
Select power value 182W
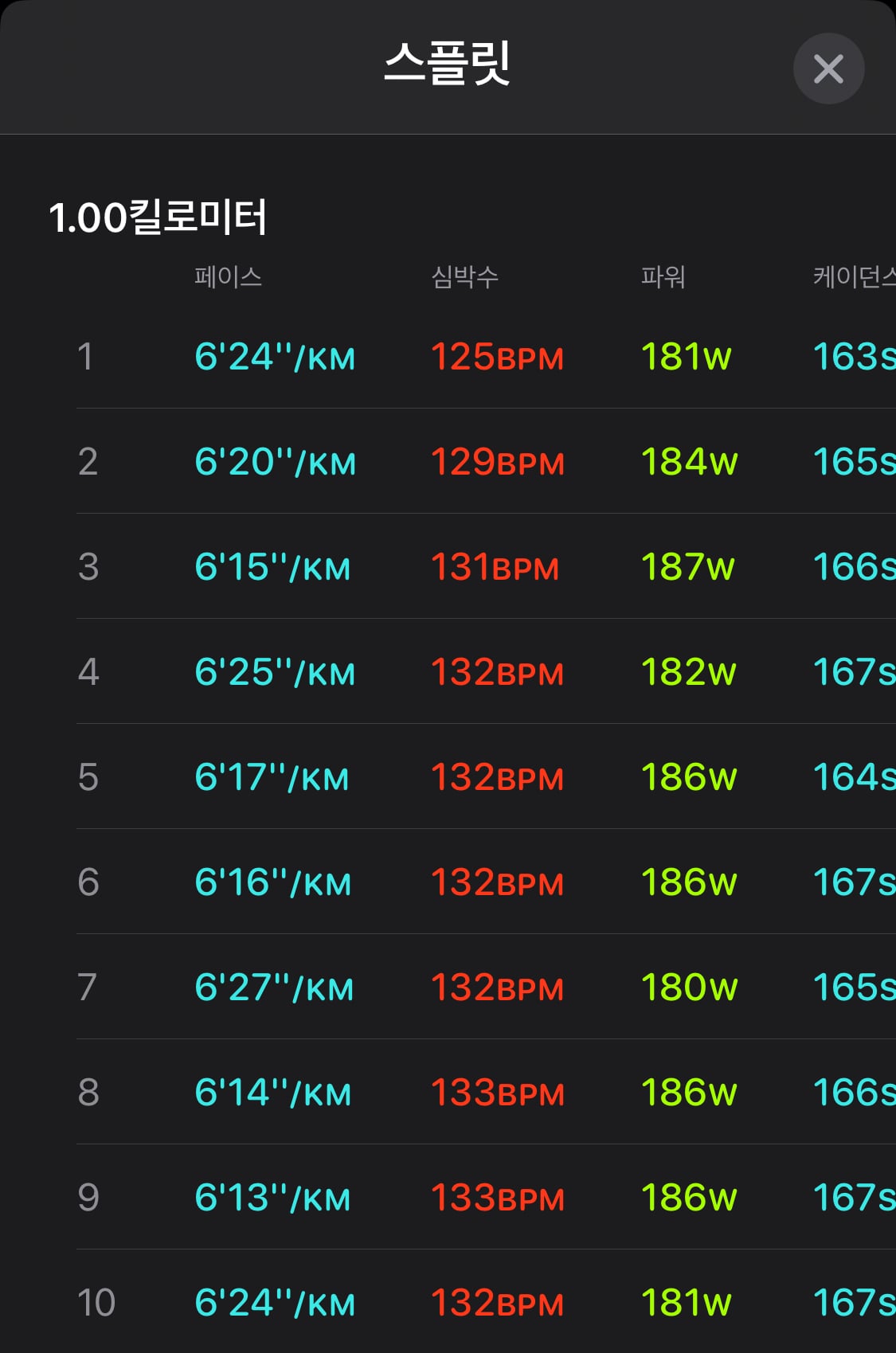[x=689, y=672]
